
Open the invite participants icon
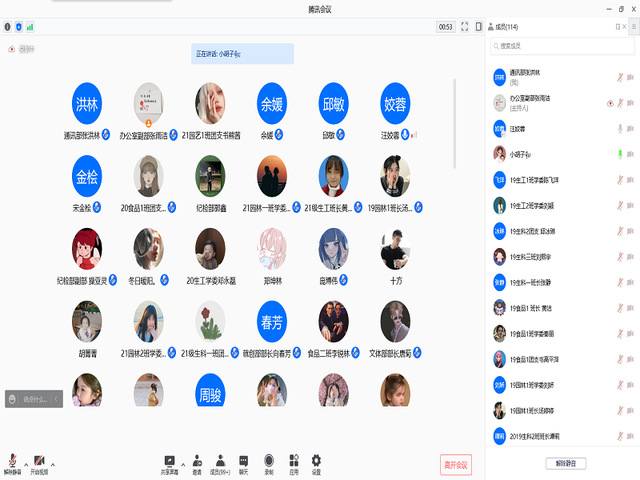(197, 461)
